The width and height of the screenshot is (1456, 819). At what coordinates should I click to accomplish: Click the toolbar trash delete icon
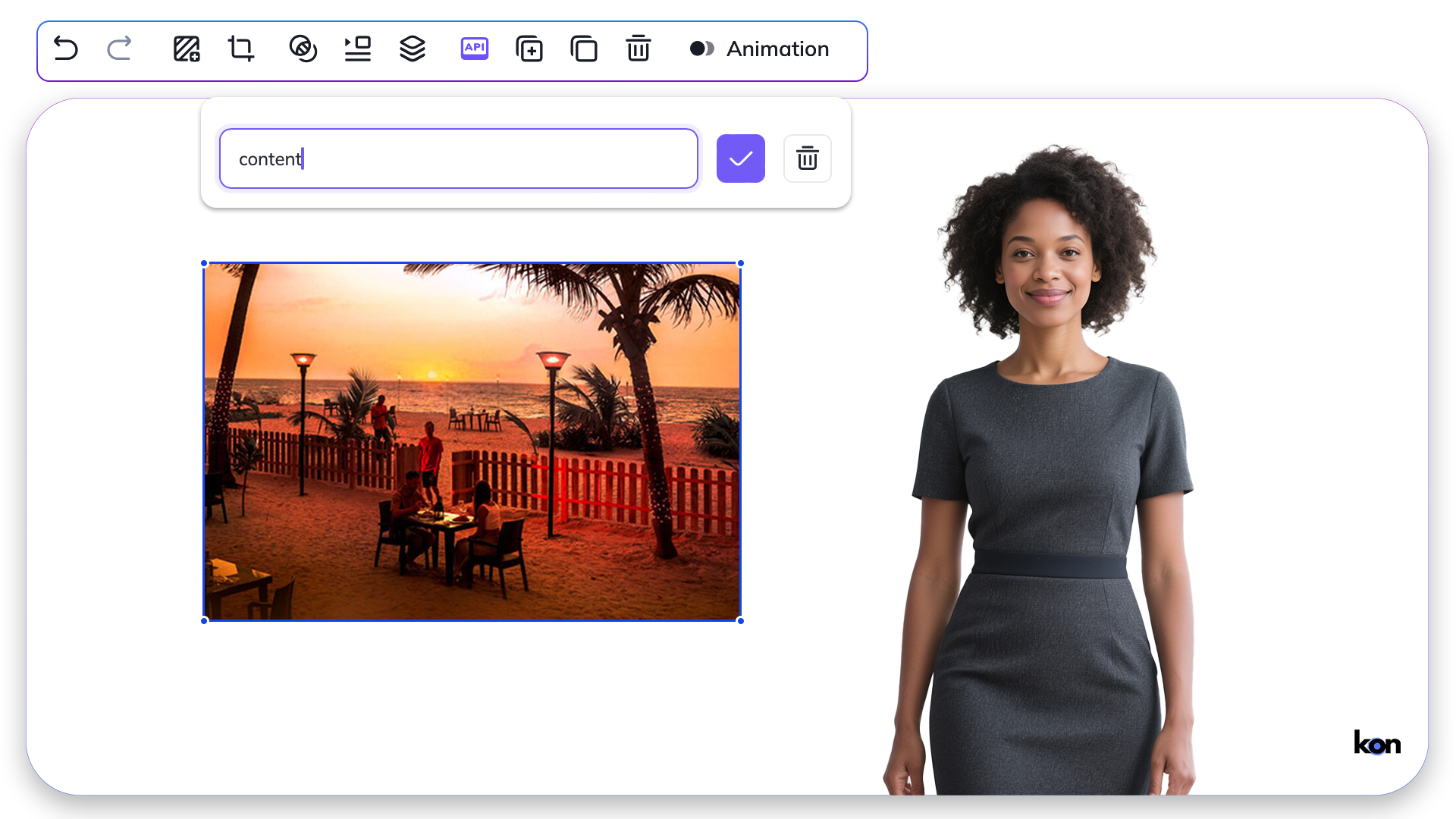[x=639, y=49]
